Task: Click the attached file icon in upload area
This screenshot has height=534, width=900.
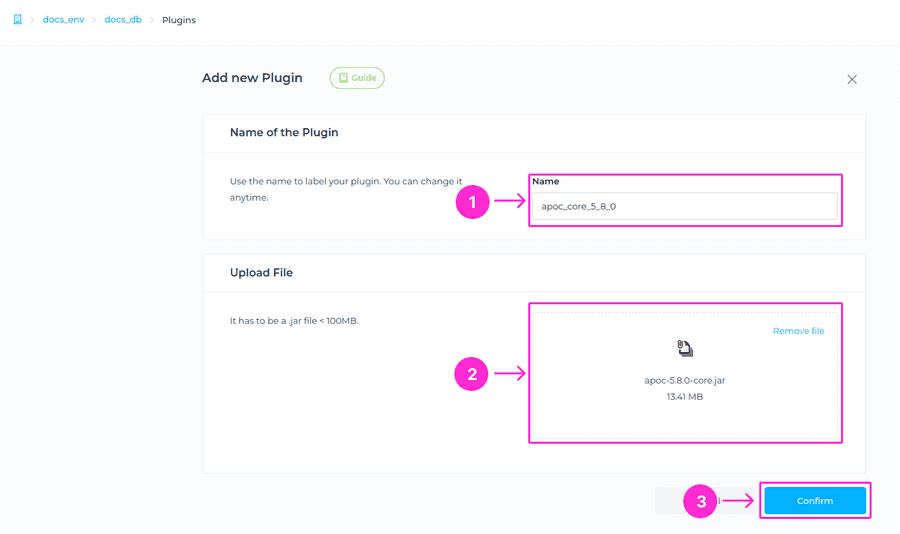Action: click(685, 349)
